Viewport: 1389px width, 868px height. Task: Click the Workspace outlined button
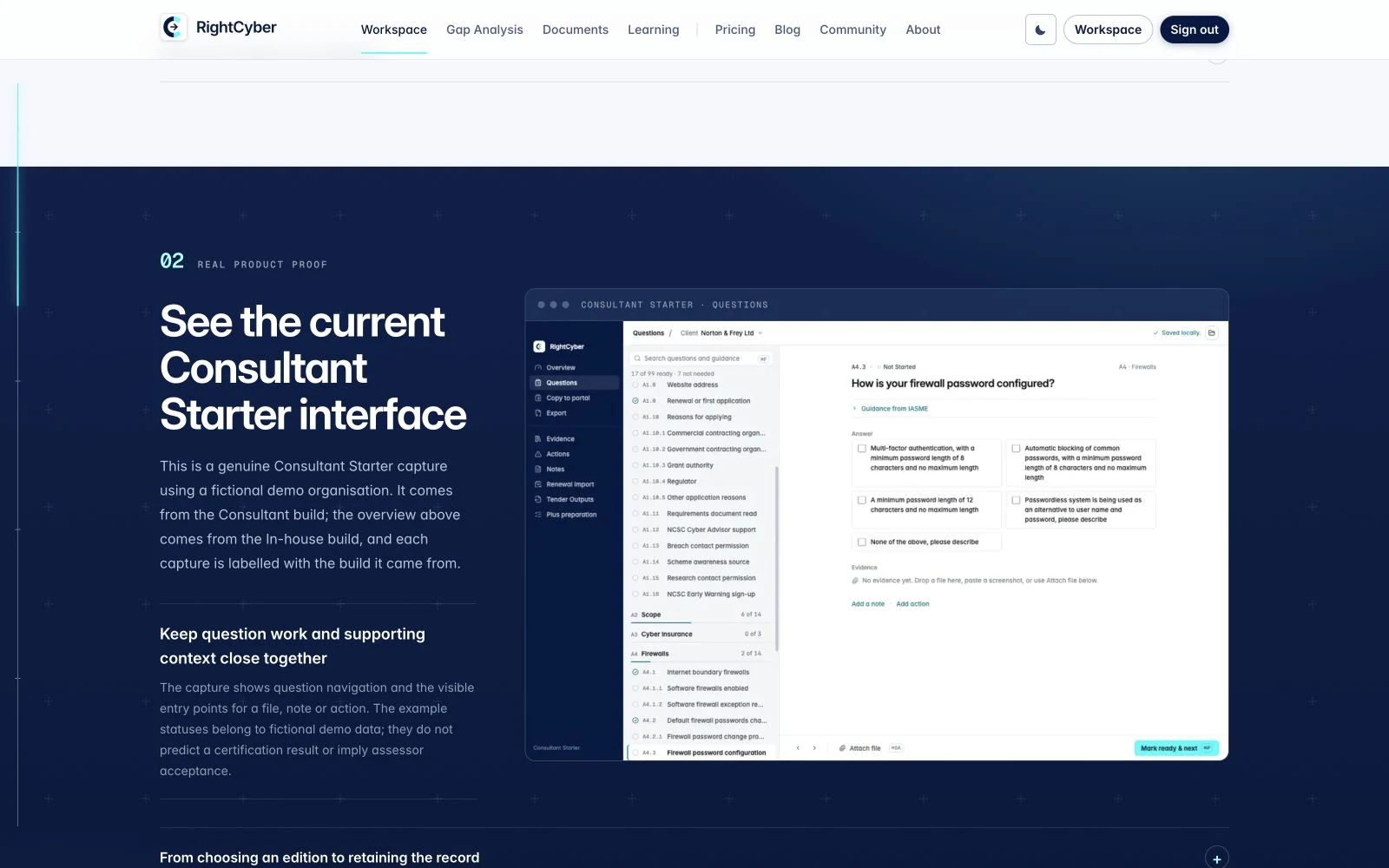1108,30
